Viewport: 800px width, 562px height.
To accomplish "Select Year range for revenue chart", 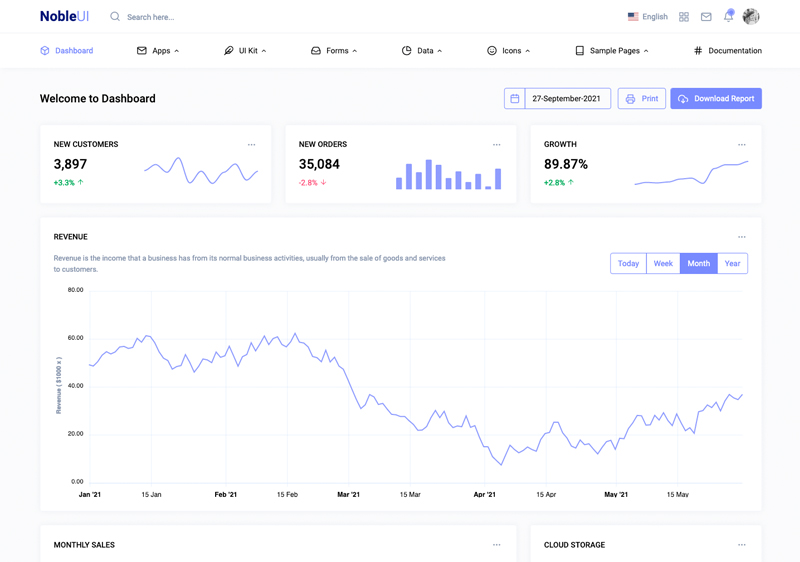I will pyautogui.click(x=732, y=264).
